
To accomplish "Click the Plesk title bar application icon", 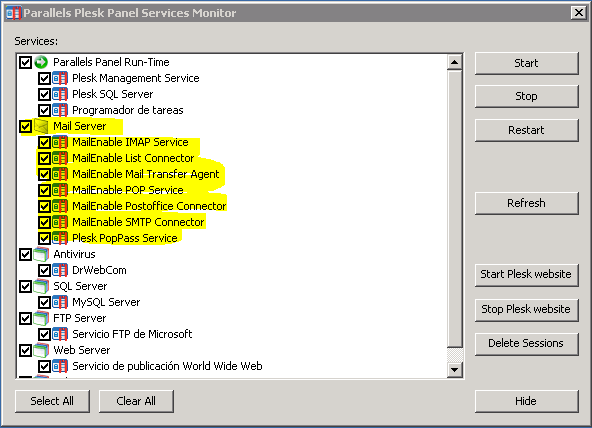I will pos(14,13).
